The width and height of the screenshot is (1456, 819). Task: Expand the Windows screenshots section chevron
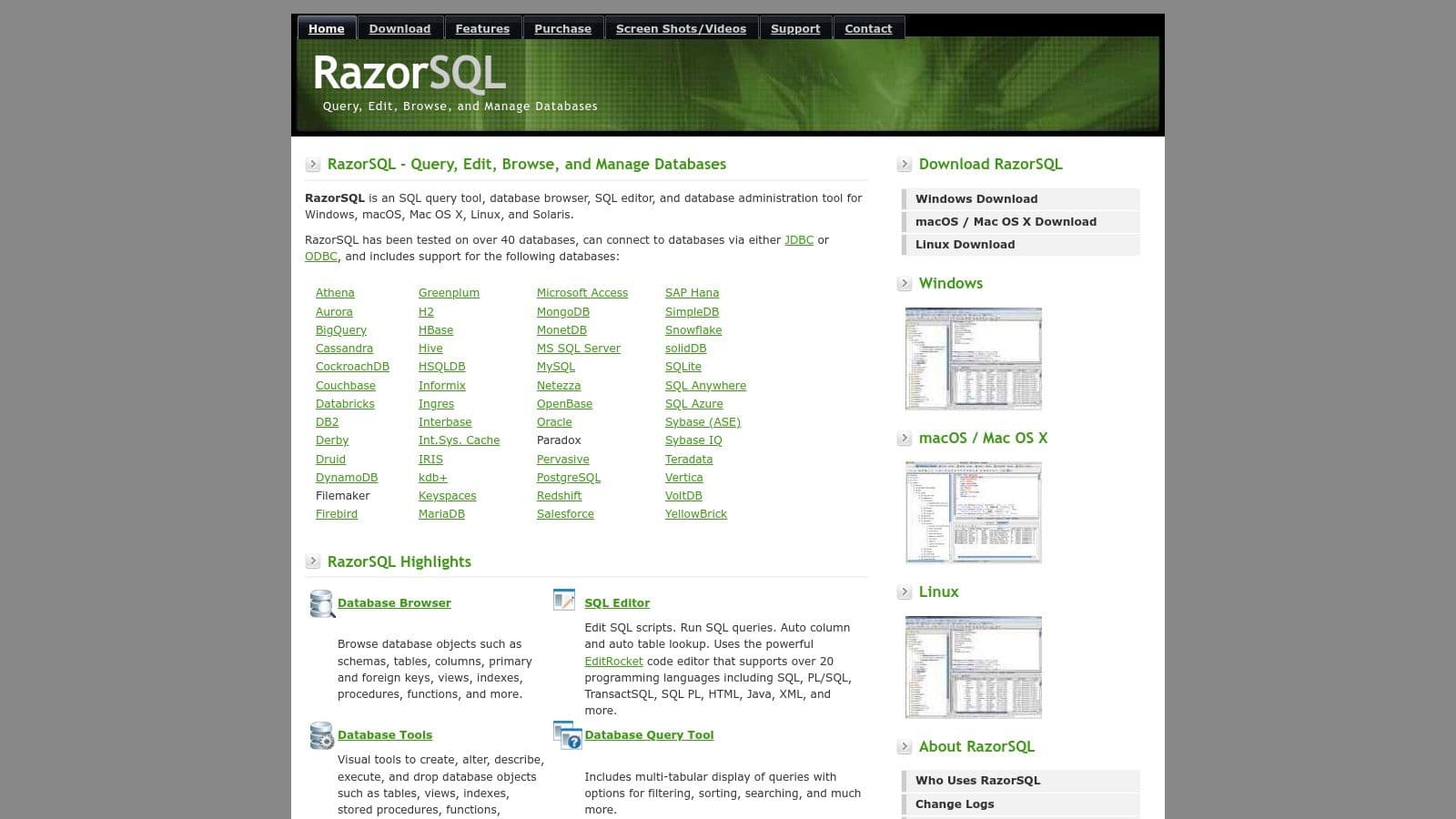(x=905, y=284)
